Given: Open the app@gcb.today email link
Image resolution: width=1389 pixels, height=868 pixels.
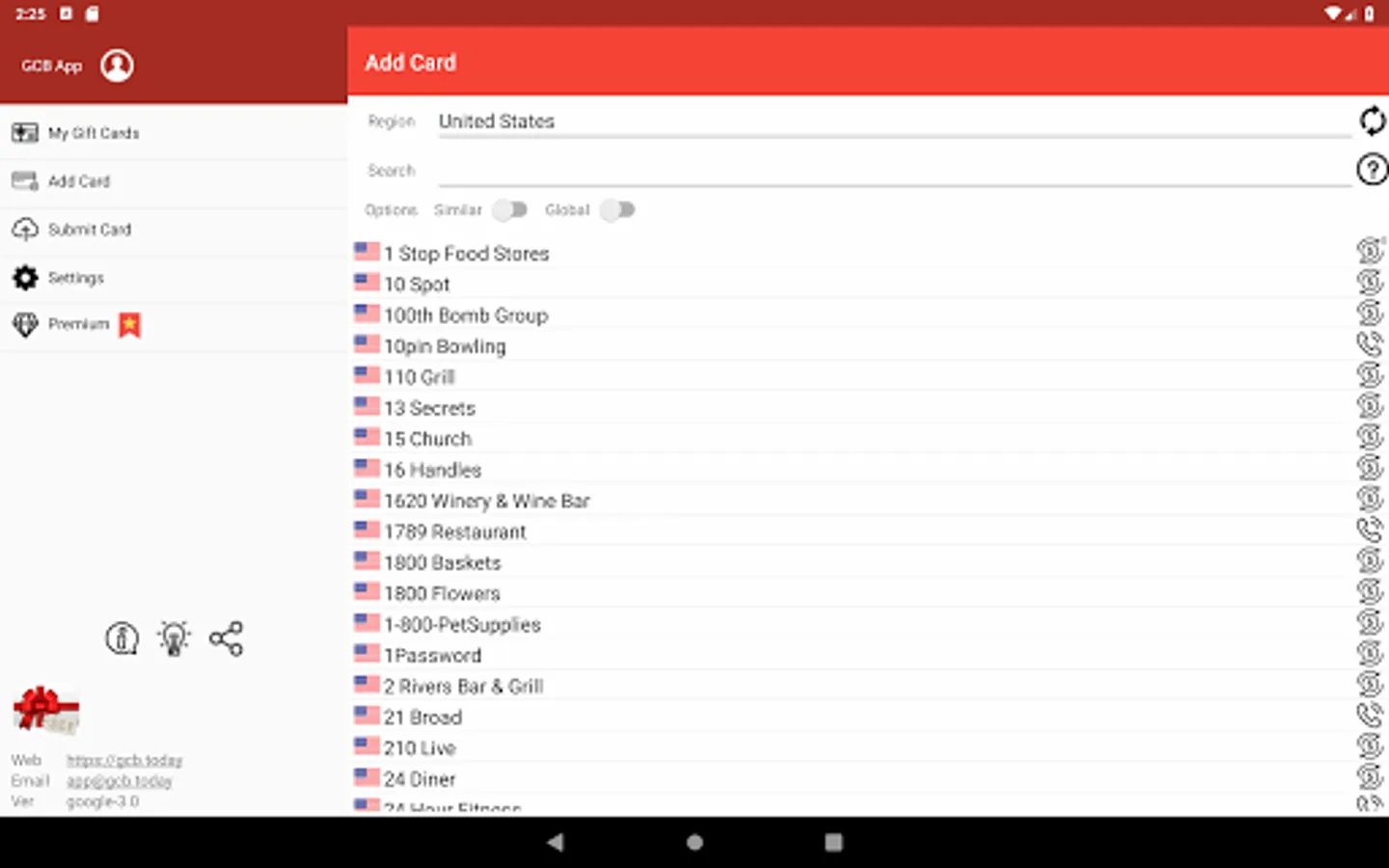Looking at the screenshot, I should (120, 781).
